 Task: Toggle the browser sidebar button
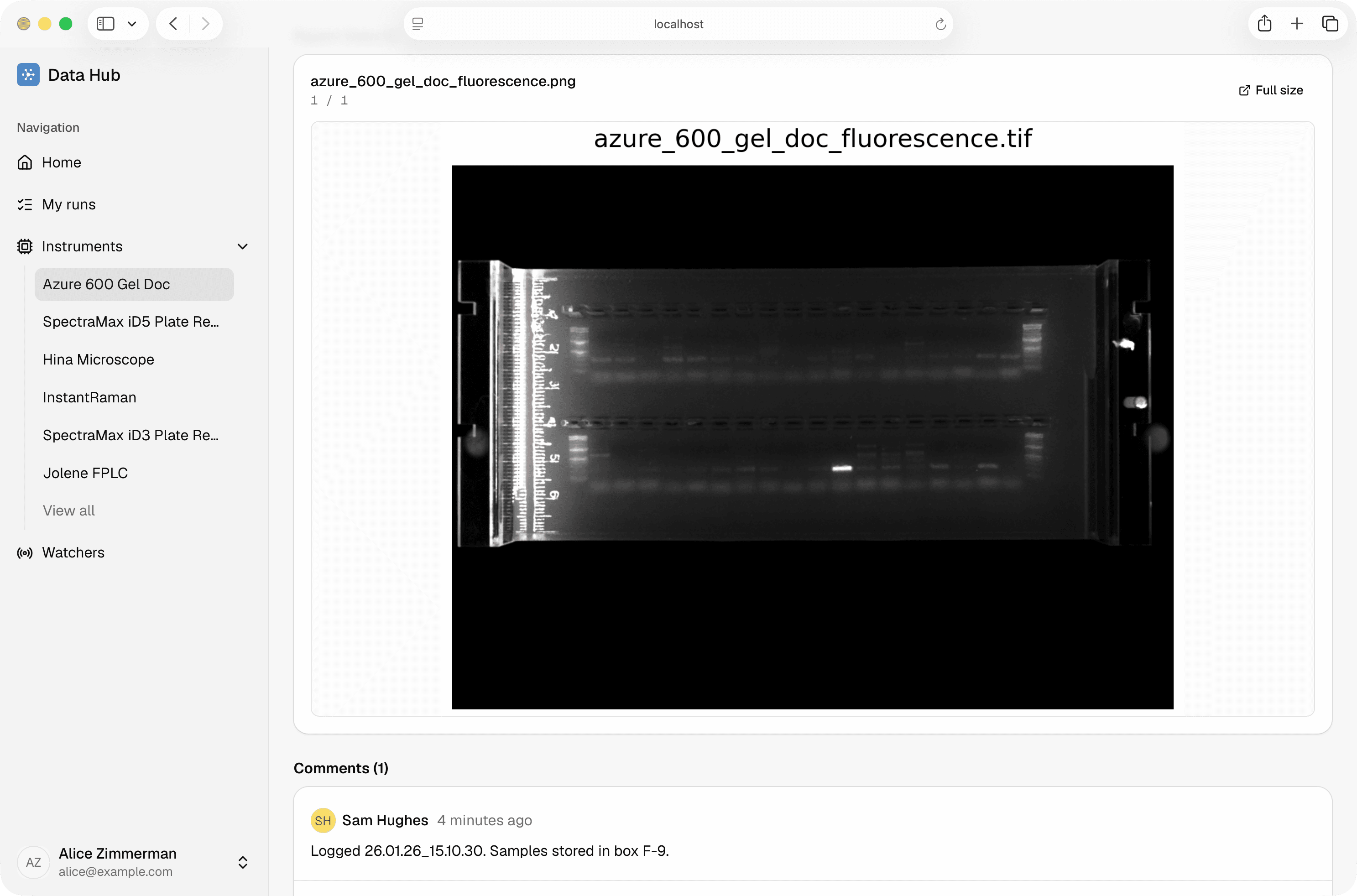[x=106, y=23]
